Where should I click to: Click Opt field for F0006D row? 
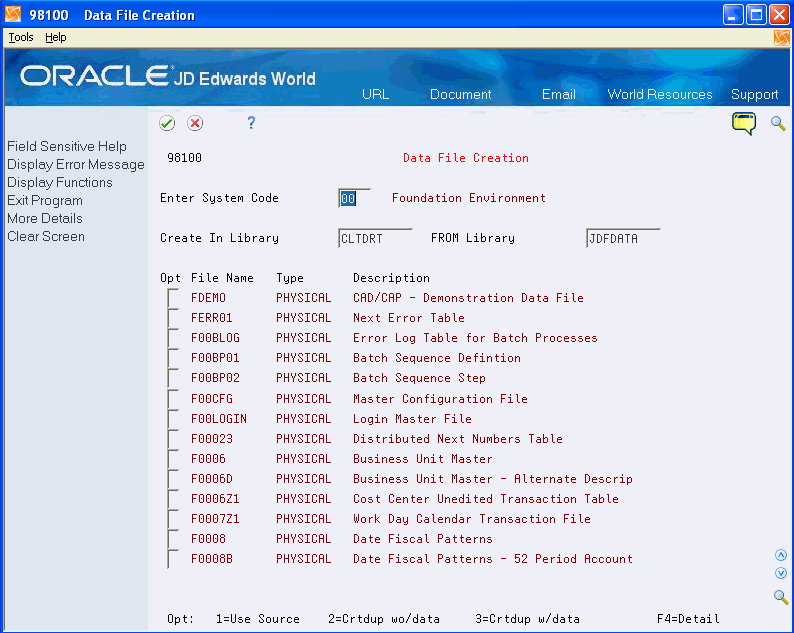pyautogui.click(x=173, y=479)
